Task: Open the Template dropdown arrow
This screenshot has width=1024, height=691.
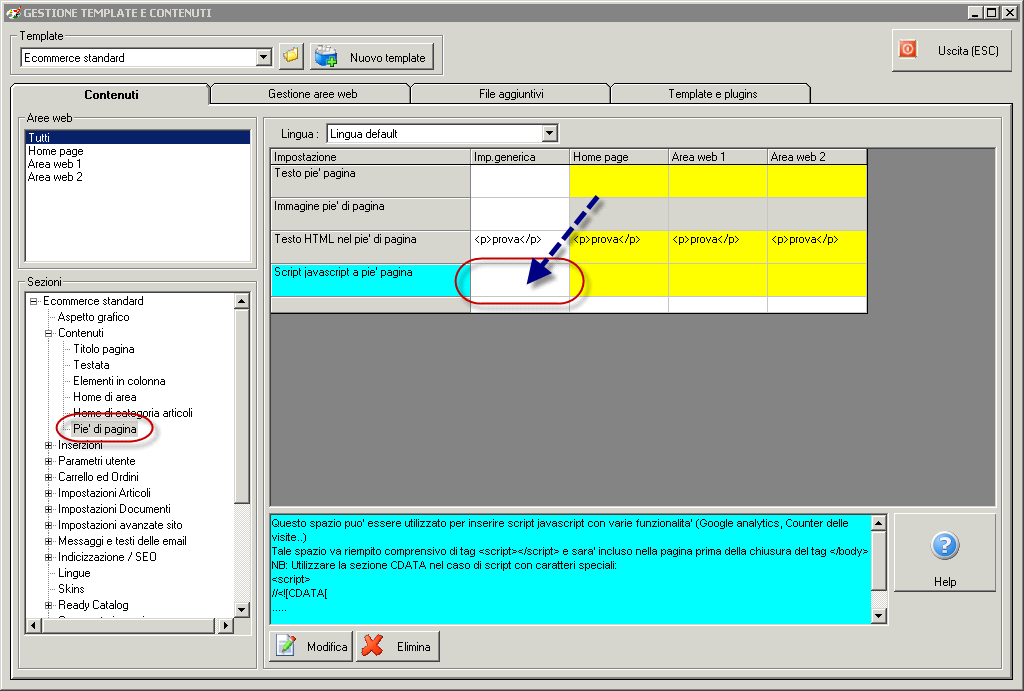Action: (263, 57)
